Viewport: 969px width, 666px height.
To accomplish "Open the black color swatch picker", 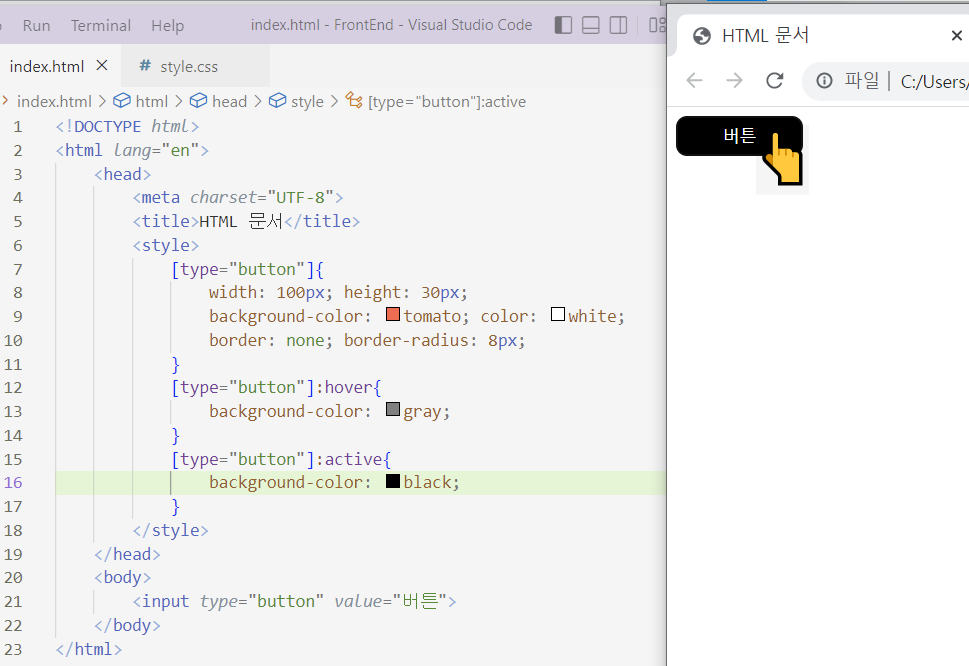I will (393, 481).
